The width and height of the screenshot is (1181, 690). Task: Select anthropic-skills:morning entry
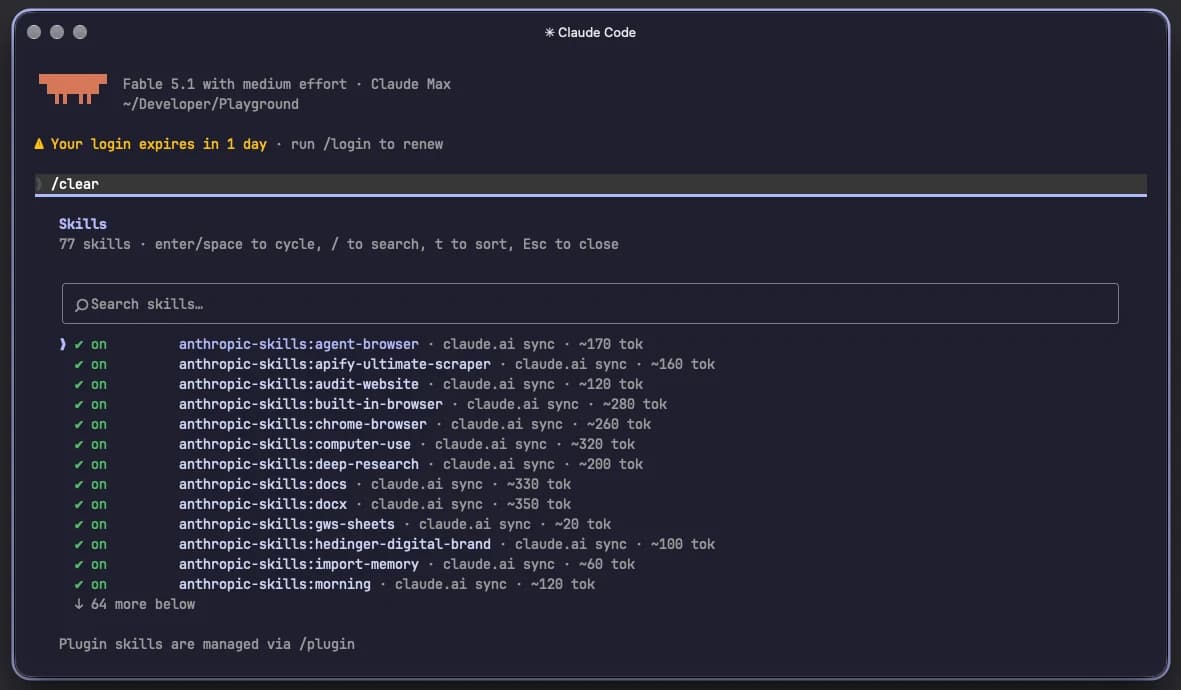pyautogui.click(x=274, y=584)
